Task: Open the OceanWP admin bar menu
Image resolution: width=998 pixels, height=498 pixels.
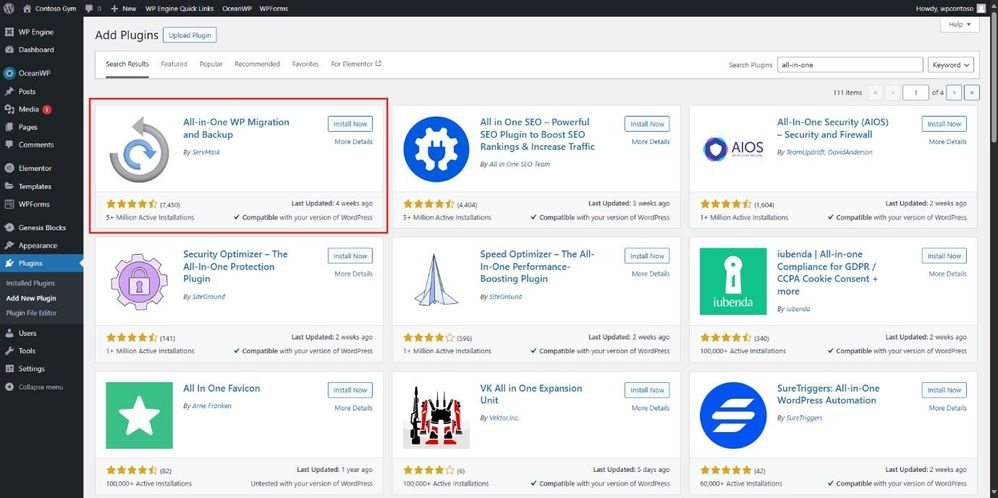Action: tap(235, 9)
